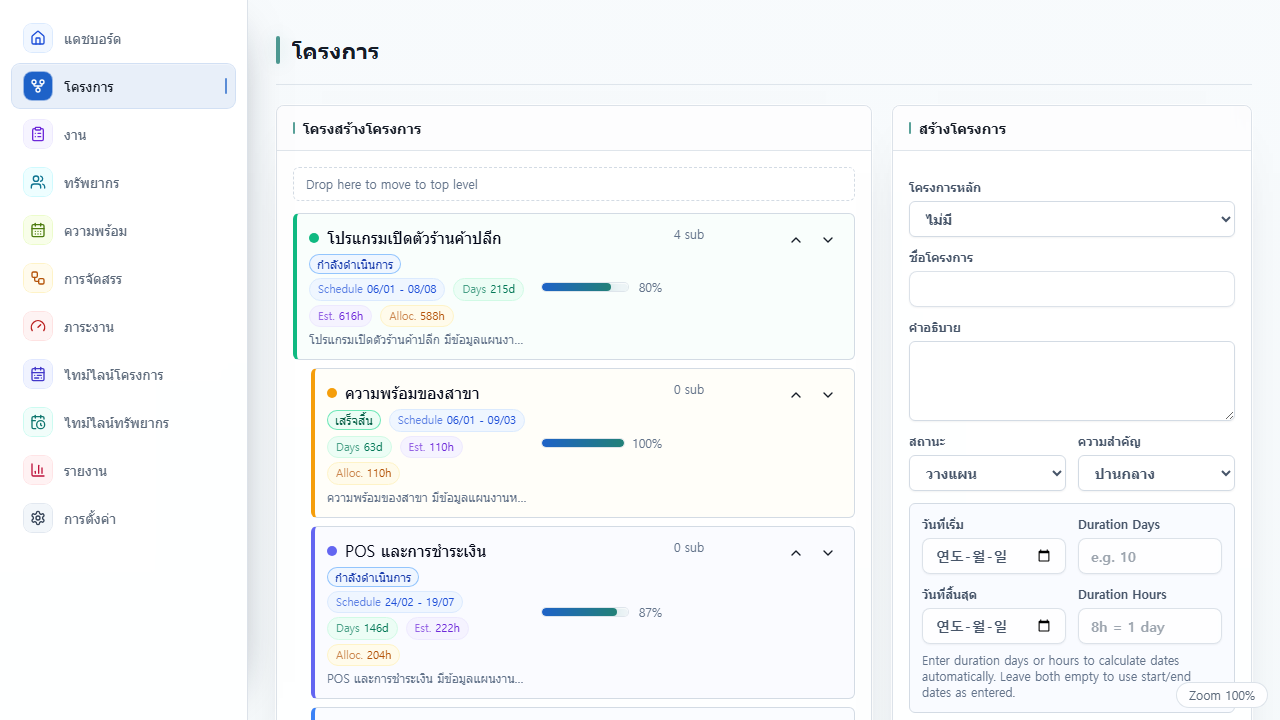Viewport: 1280px width, 720px height.
Task: Click the โครงการ sidebar icon
Action: click(x=38, y=86)
